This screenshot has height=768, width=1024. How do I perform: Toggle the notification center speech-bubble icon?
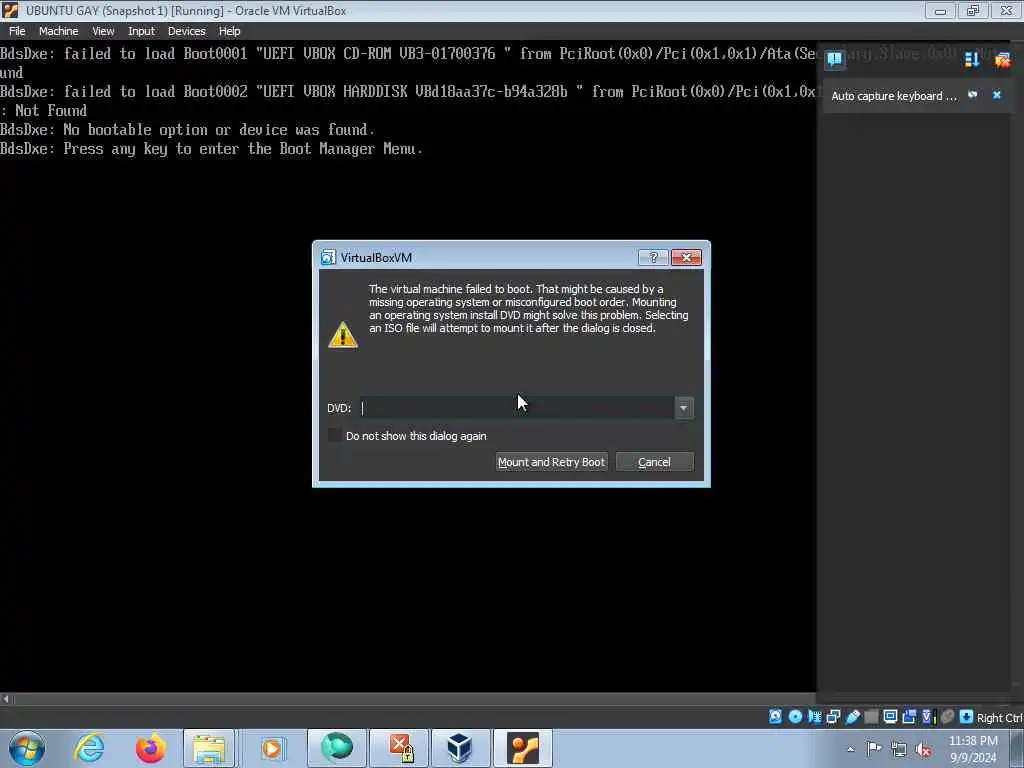tap(835, 60)
